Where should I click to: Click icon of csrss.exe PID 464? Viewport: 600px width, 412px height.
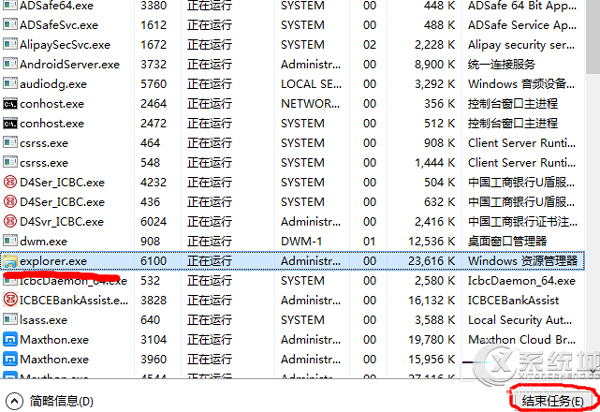10,143
